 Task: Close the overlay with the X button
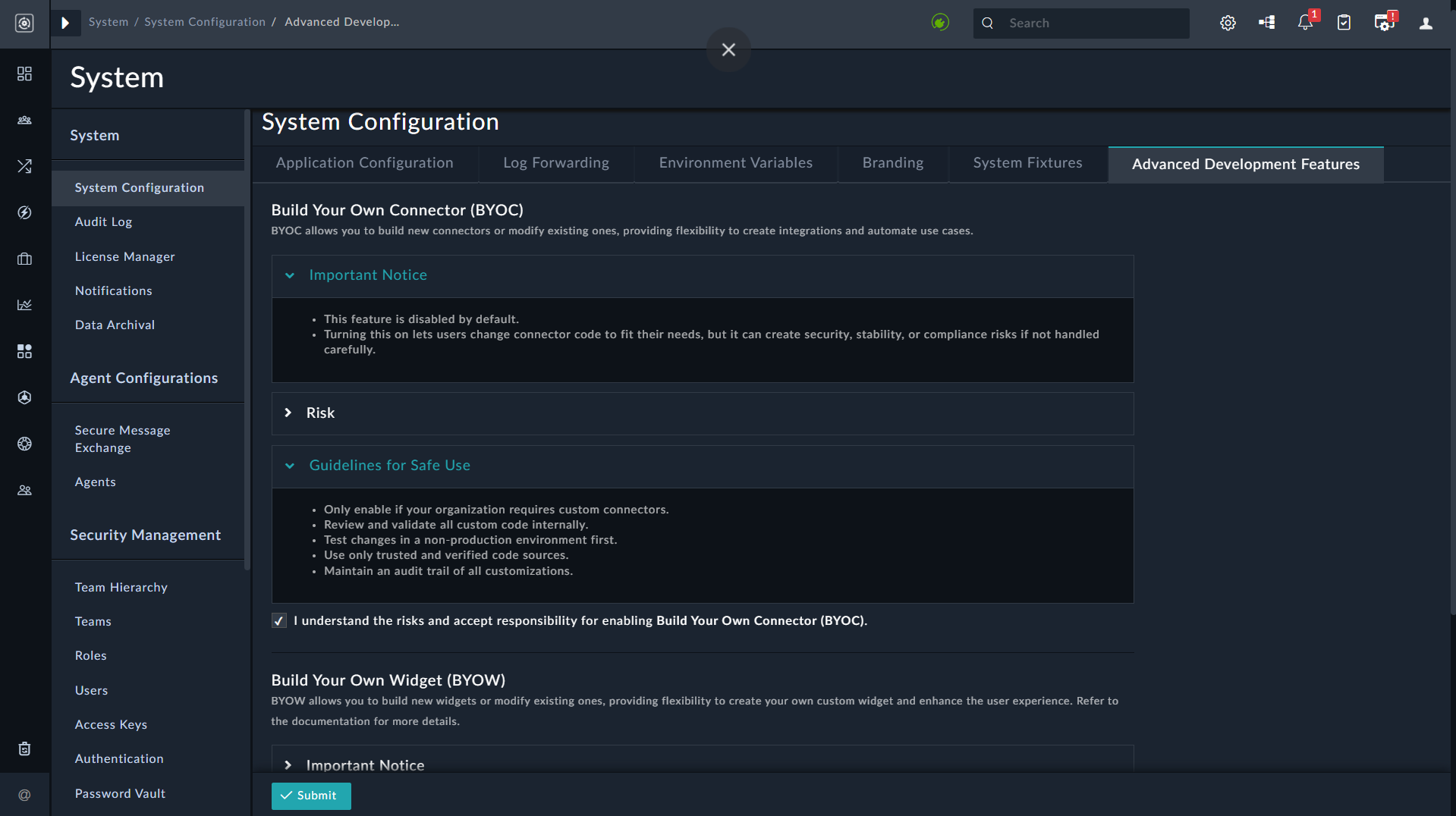[x=728, y=49]
